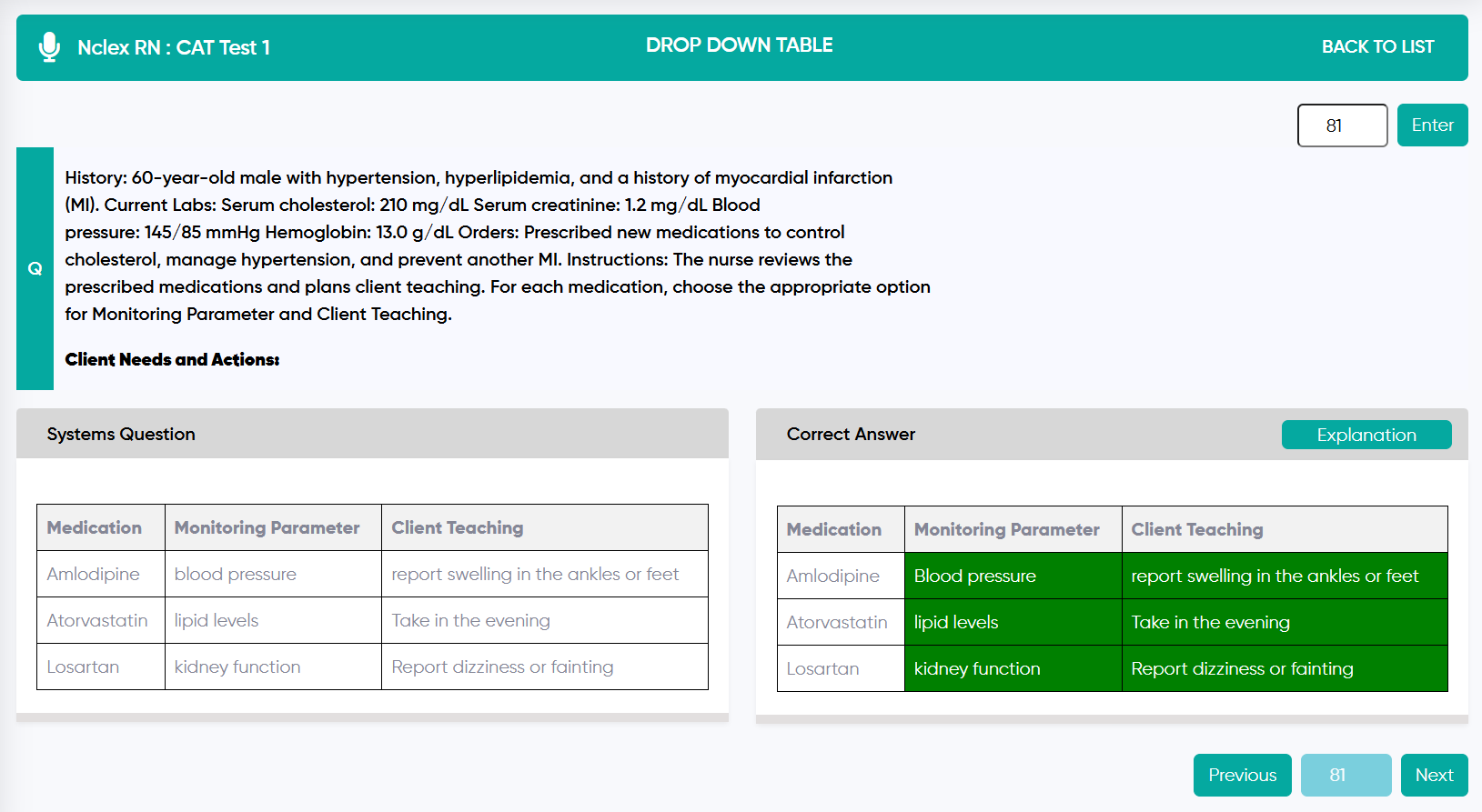Screen dimensions: 1482x812
Task: Click the Q question marker
Action: (x=35, y=268)
